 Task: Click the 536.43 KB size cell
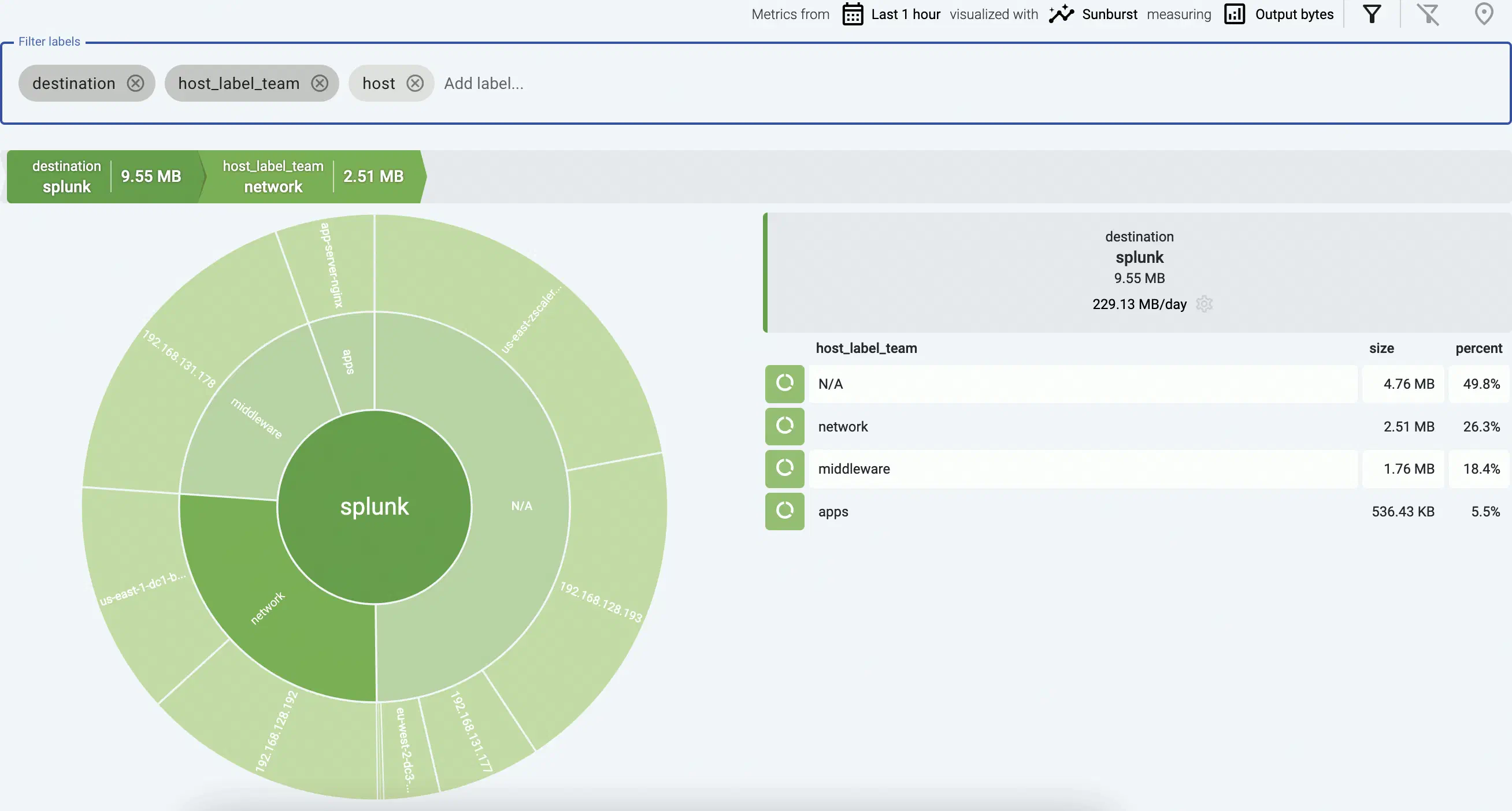pos(1403,511)
